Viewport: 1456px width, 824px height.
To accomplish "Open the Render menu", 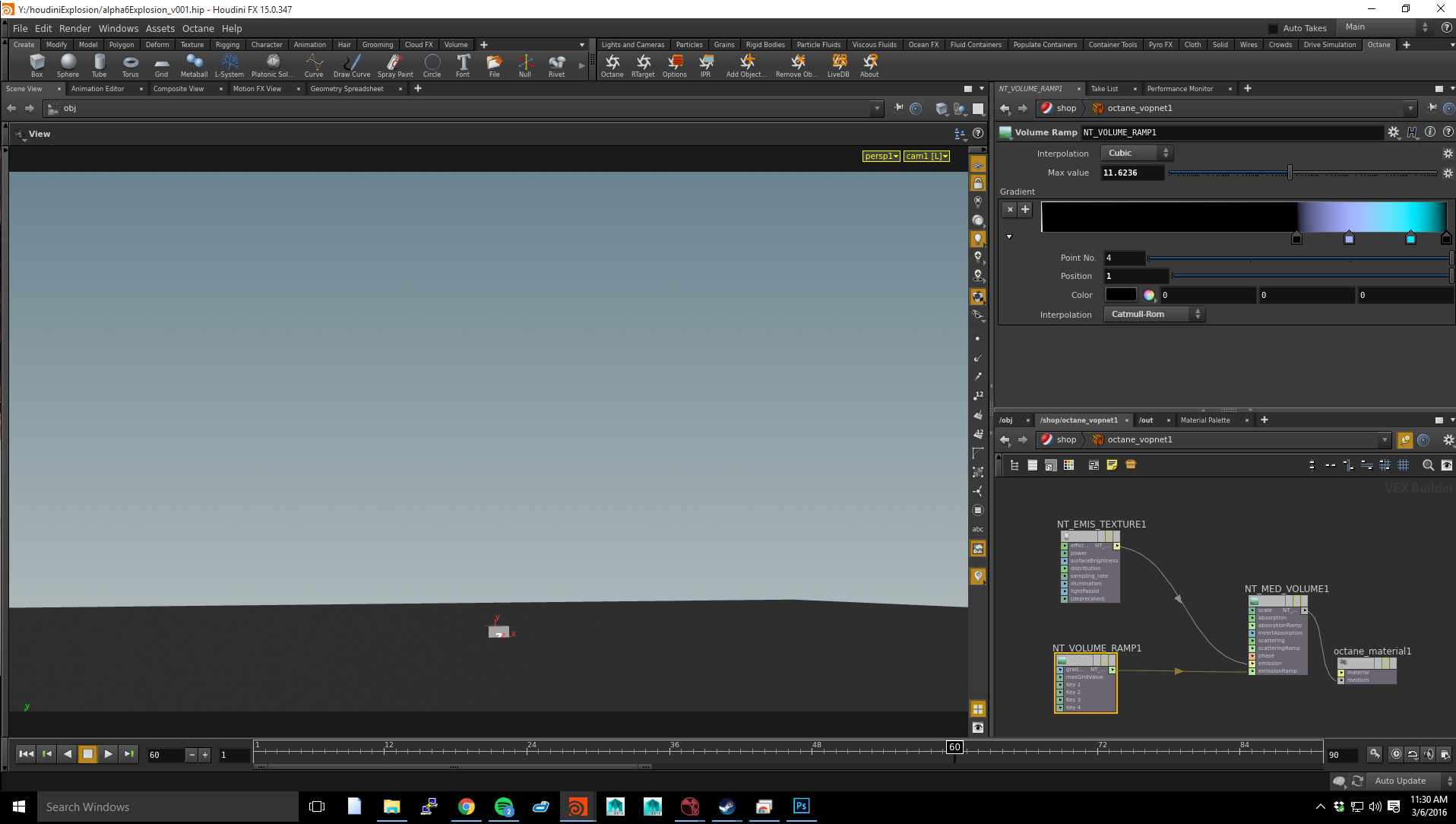I will click(75, 29).
